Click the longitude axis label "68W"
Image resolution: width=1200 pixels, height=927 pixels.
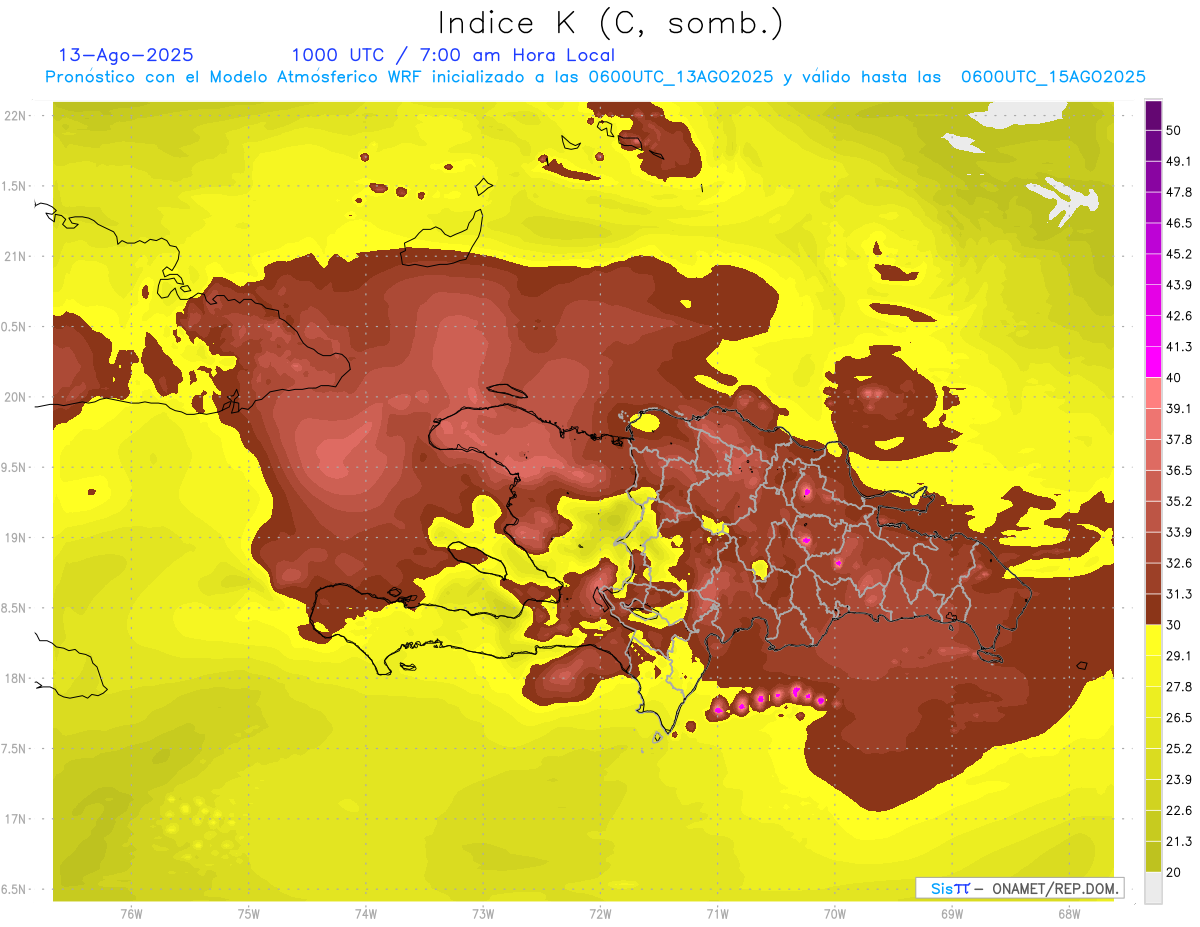click(1069, 913)
